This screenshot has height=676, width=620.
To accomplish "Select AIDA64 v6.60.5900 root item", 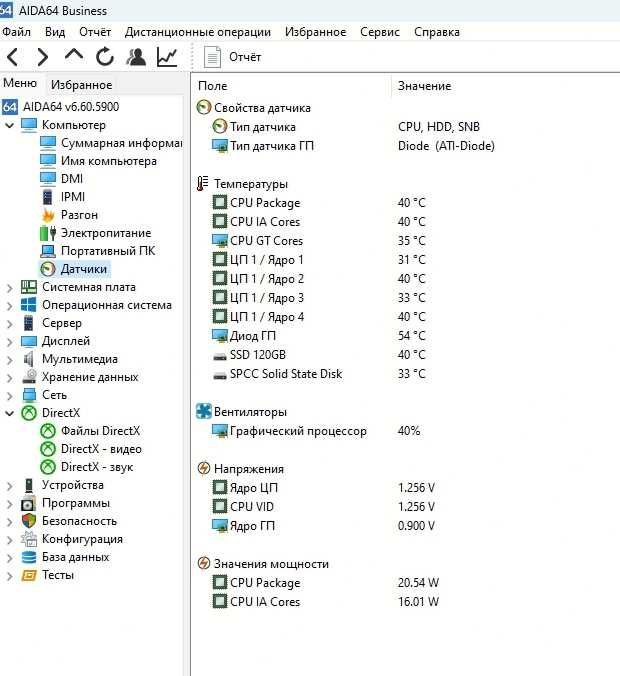I will click(x=60, y=106).
